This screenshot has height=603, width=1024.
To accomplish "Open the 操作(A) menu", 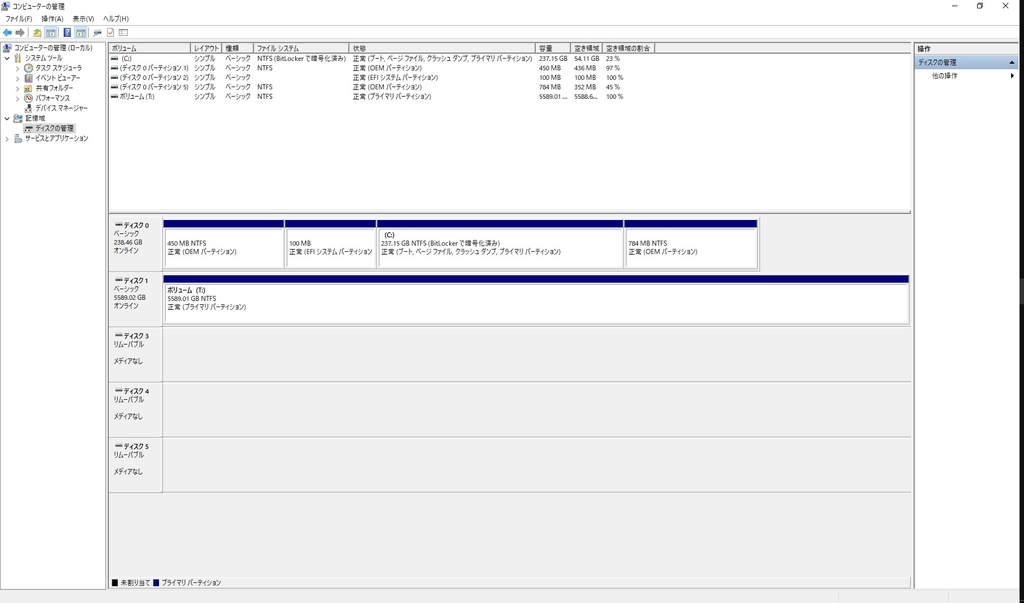I will [x=52, y=19].
